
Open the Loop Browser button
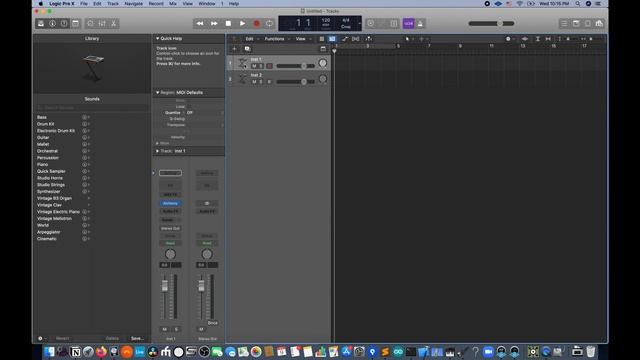[587, 24]
